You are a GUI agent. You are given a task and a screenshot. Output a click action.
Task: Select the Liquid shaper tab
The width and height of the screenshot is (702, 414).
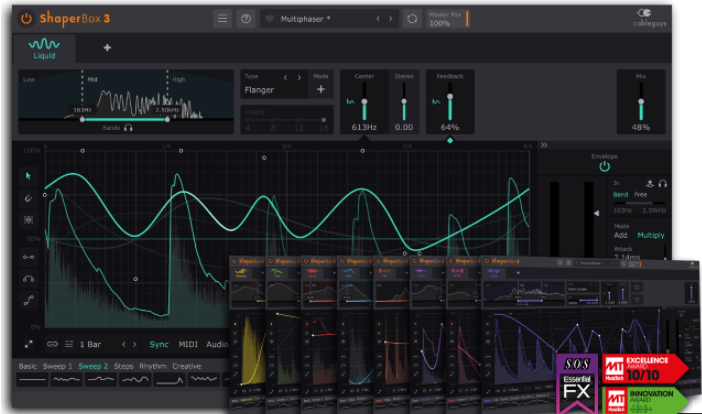click(x=43, y=48)
